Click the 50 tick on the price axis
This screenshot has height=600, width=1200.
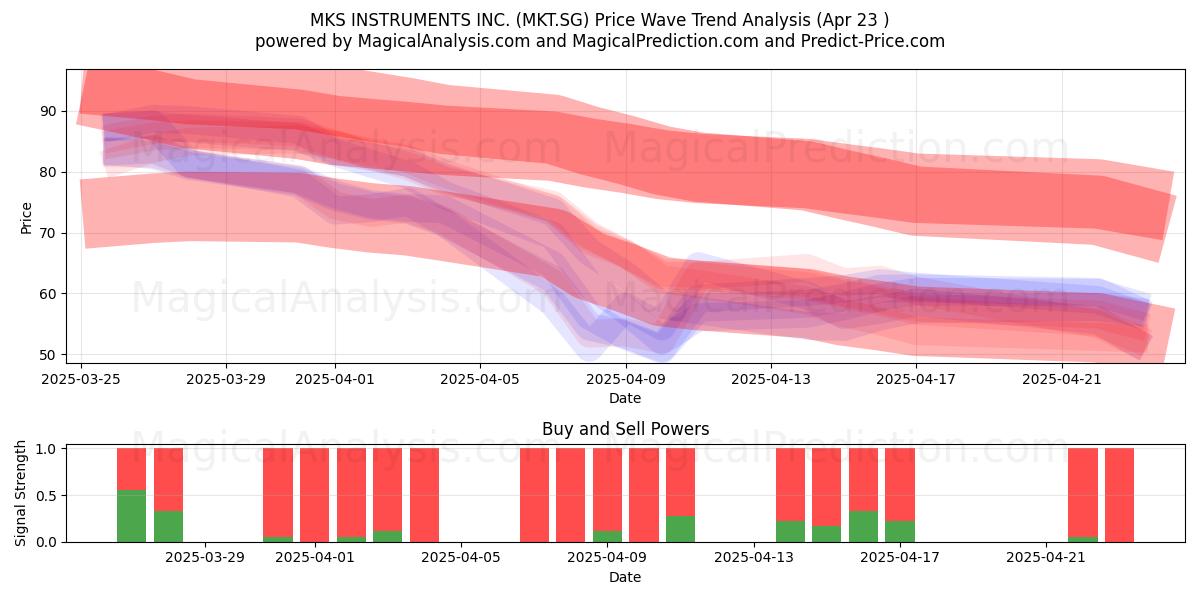click(x=50, y=355)
